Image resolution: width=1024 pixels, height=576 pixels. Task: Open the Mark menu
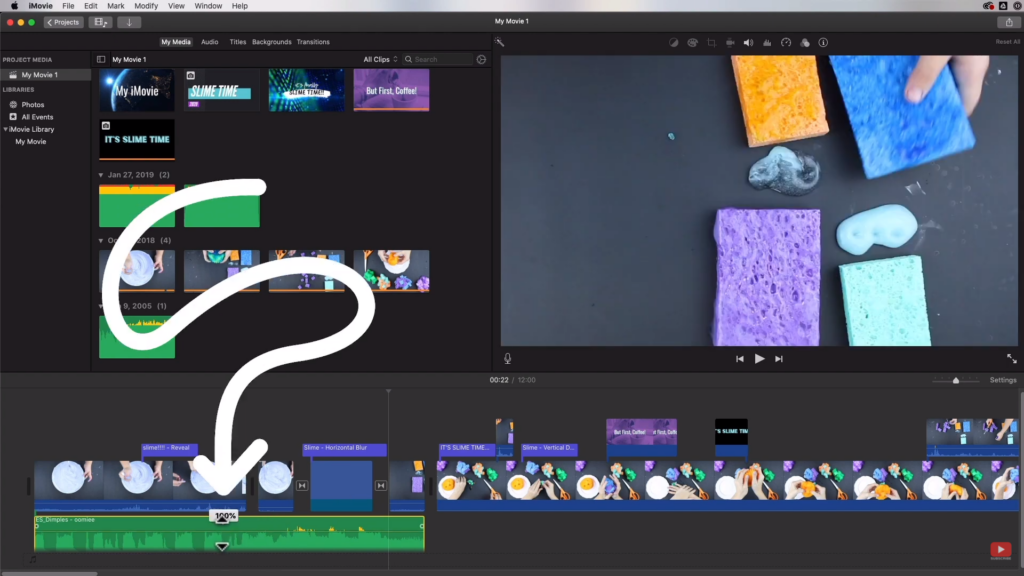pos(116,6)
